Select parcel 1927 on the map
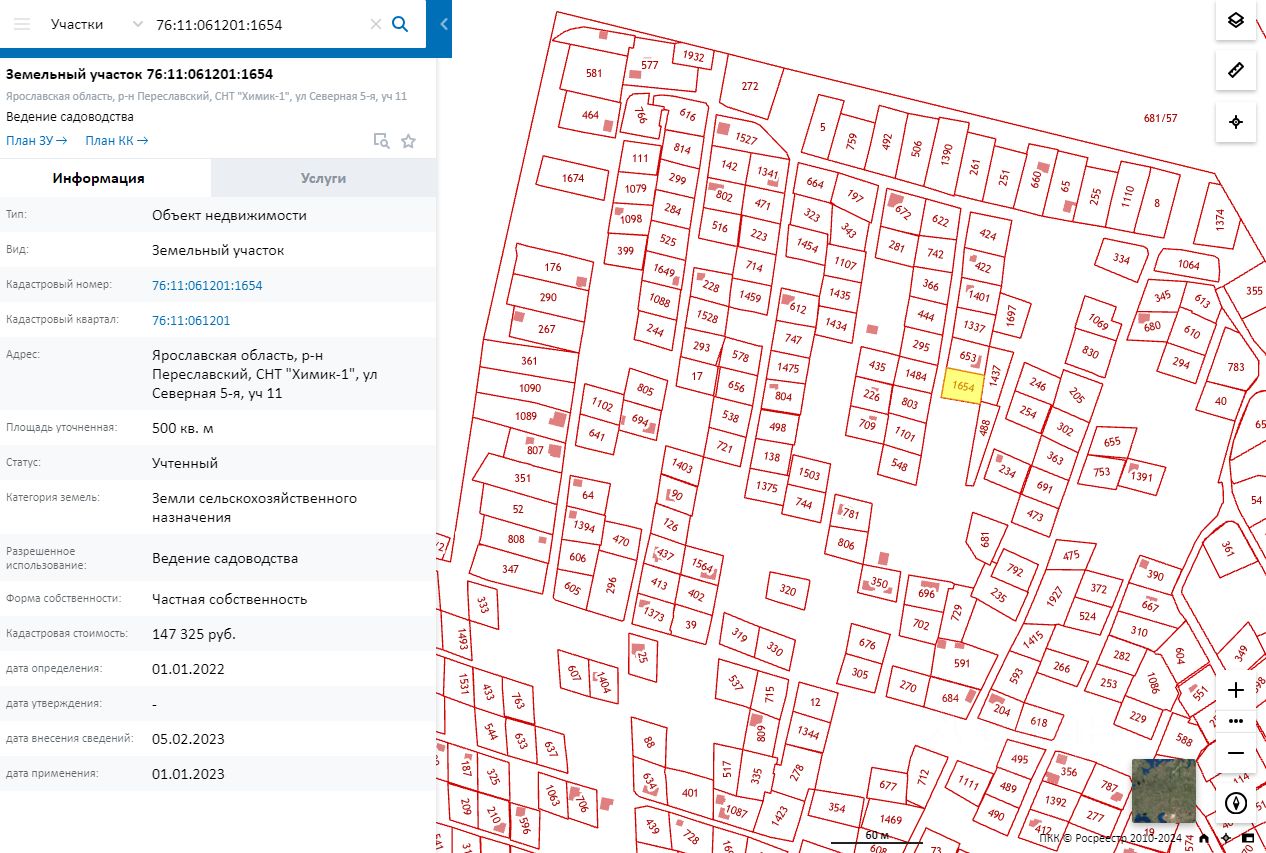 pyautogui.click(x=1054, y=597)
